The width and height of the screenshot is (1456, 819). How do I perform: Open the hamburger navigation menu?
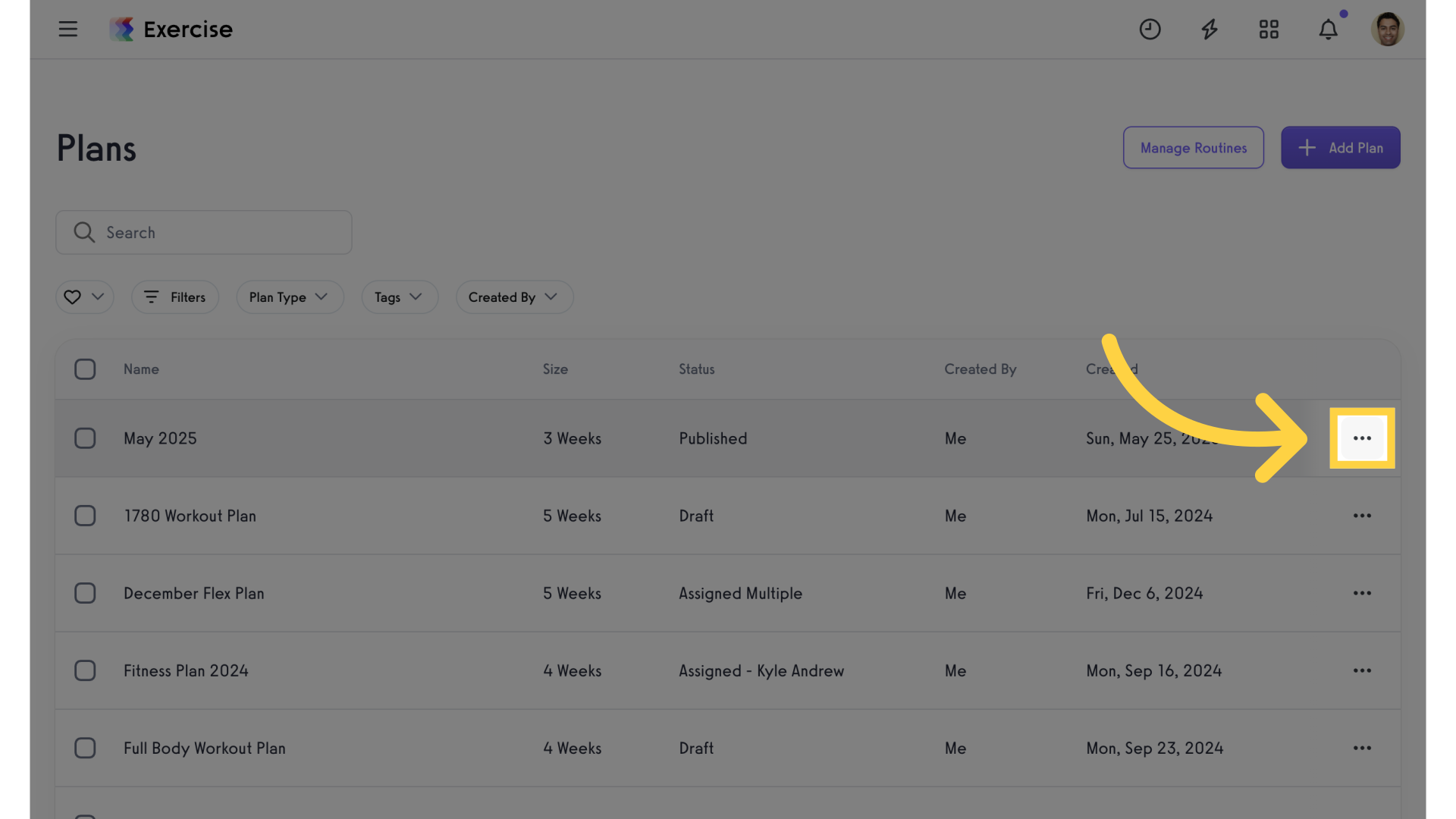coord(68,29)
